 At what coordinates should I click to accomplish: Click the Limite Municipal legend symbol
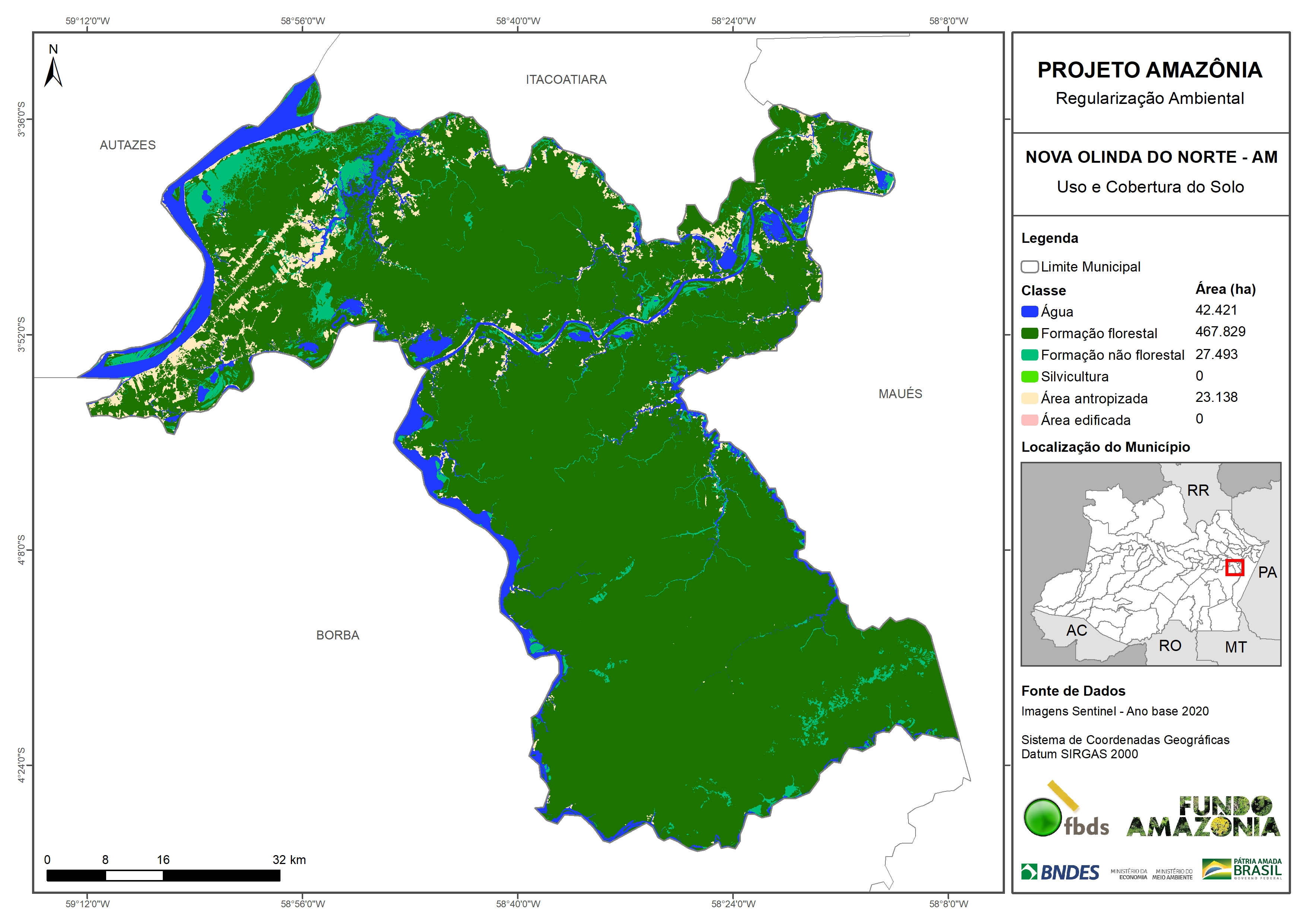coord(1029,267)
